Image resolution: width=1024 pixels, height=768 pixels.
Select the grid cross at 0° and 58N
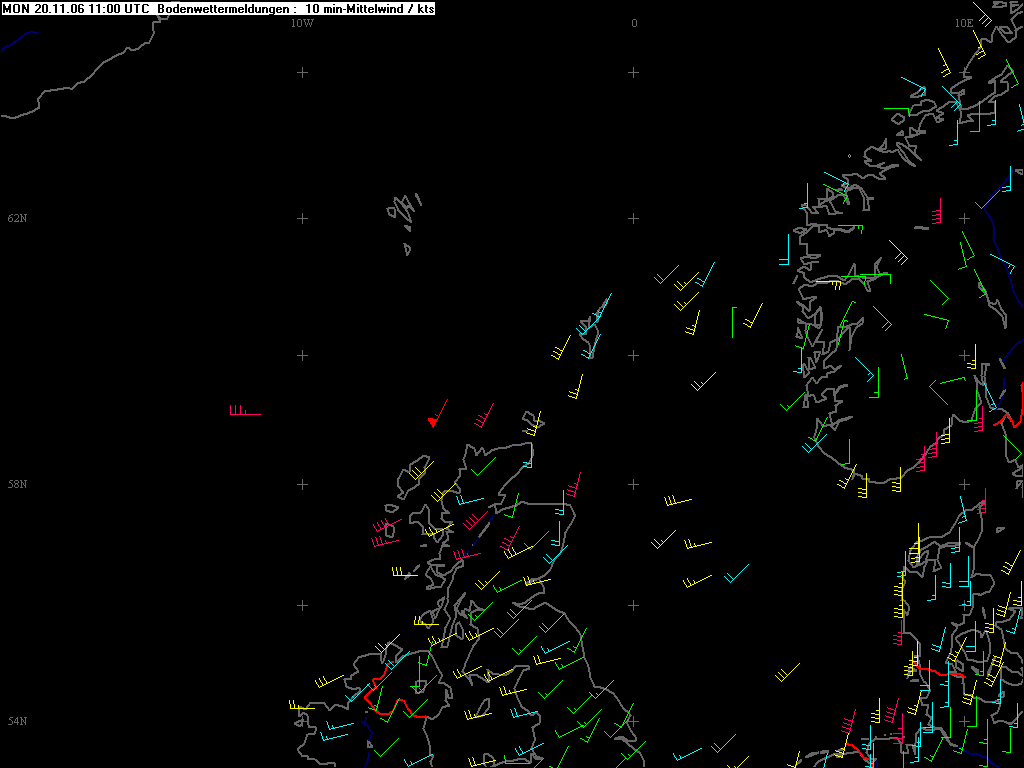(633, 484)
